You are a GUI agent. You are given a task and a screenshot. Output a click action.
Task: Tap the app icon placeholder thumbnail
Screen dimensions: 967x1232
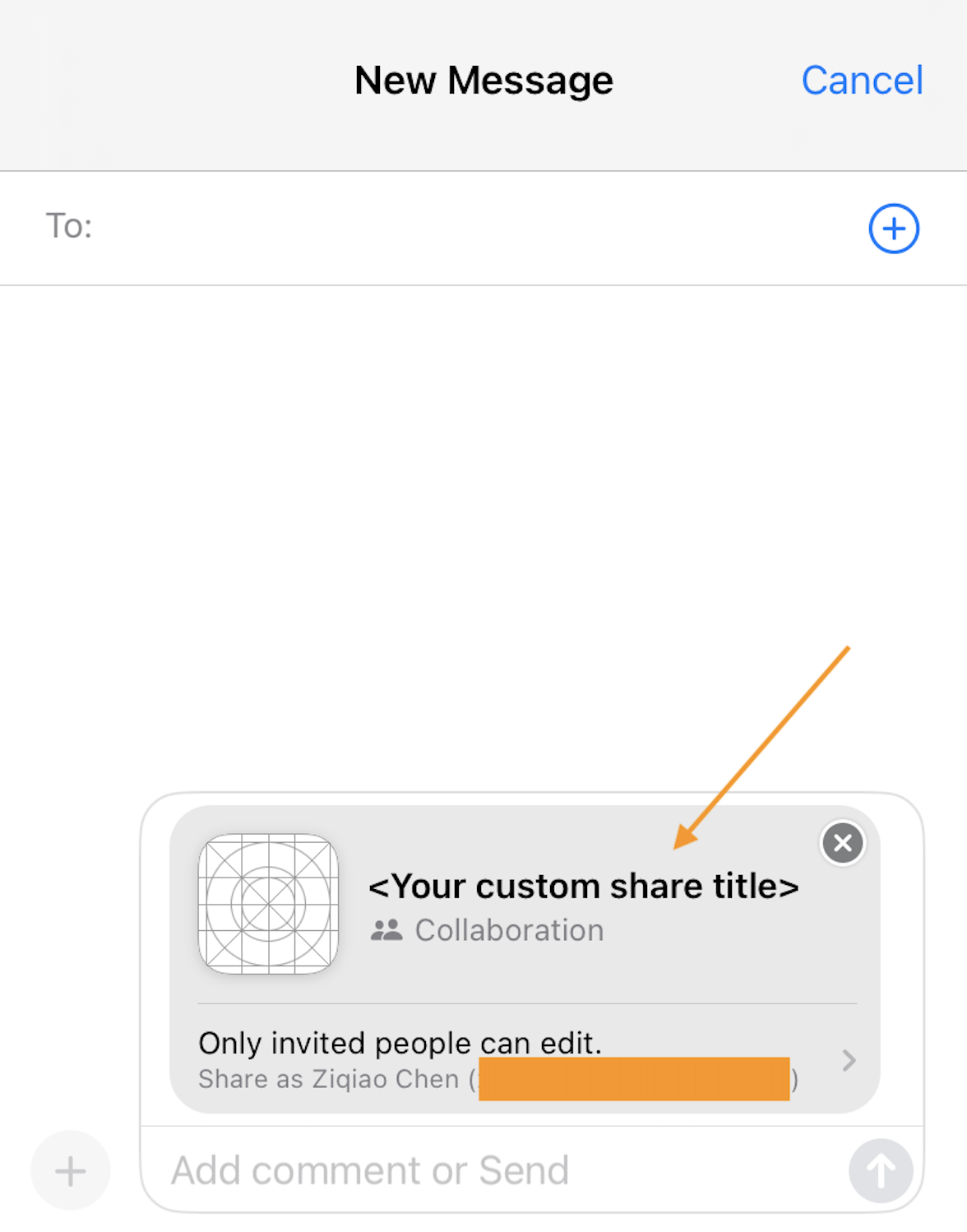[x=268, y=904]
